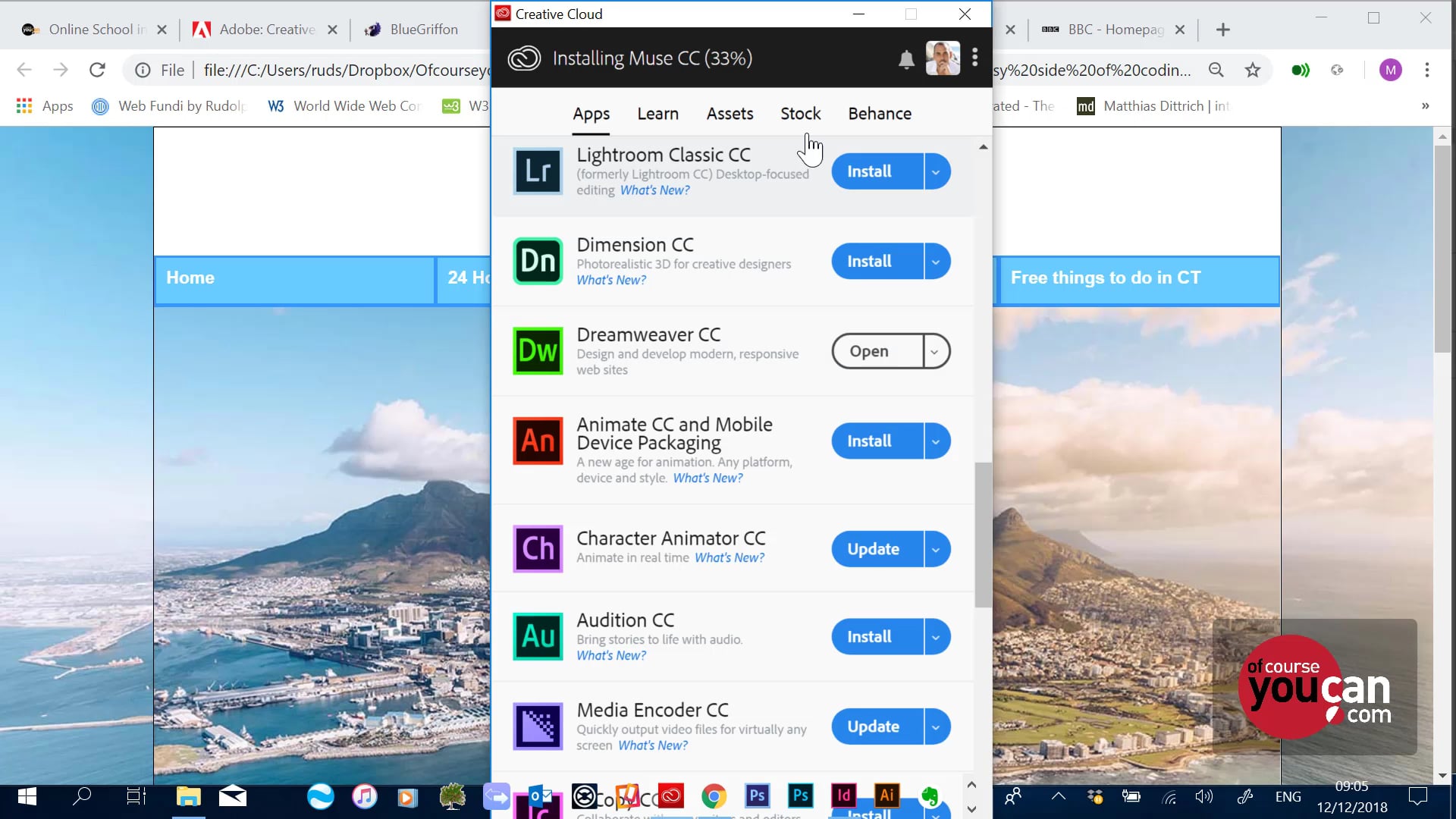
Task: Show hidden system tray icons
Action: click(1059, 796)
